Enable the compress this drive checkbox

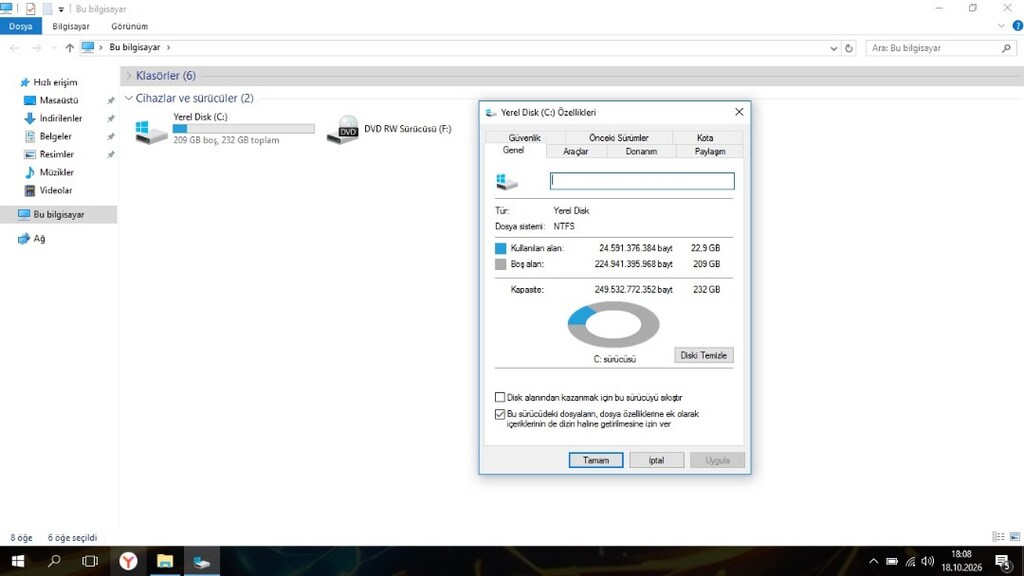point(500,397)
